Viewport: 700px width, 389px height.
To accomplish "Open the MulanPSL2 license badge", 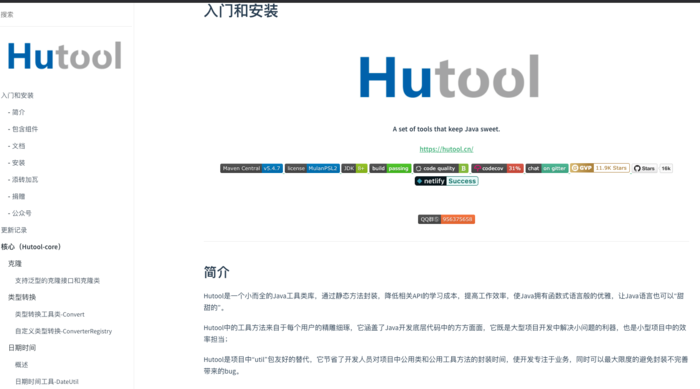I will click(312, 168).
